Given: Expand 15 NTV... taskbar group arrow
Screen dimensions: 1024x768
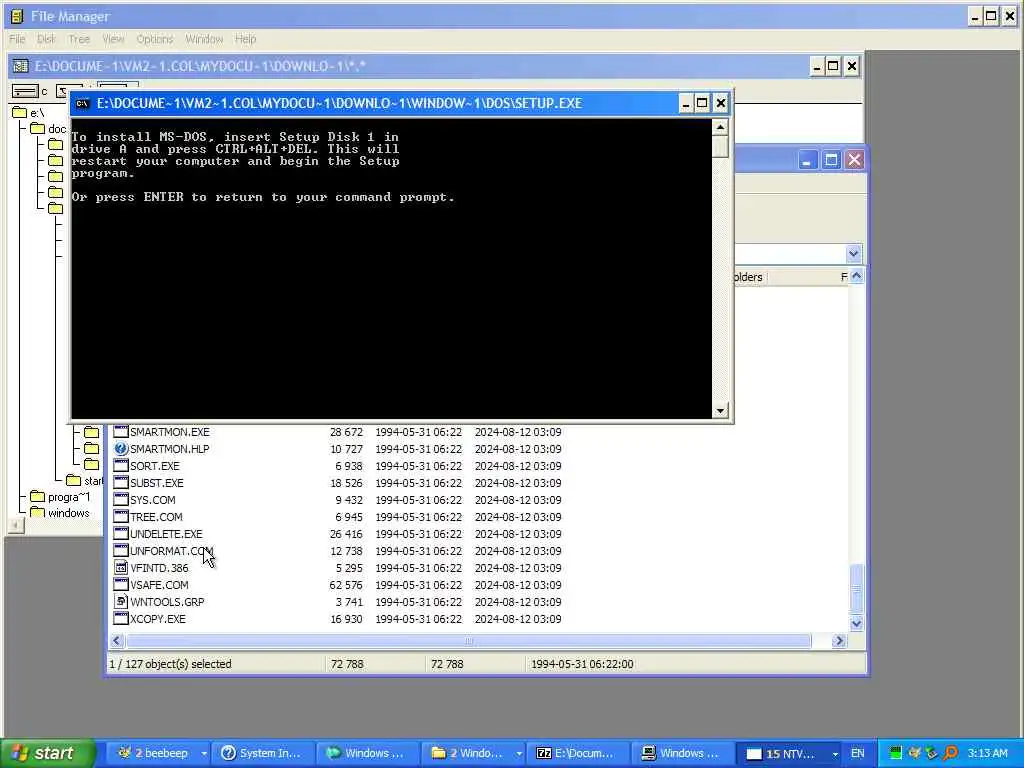Looking at the screenshot, I should pos(835,754).
